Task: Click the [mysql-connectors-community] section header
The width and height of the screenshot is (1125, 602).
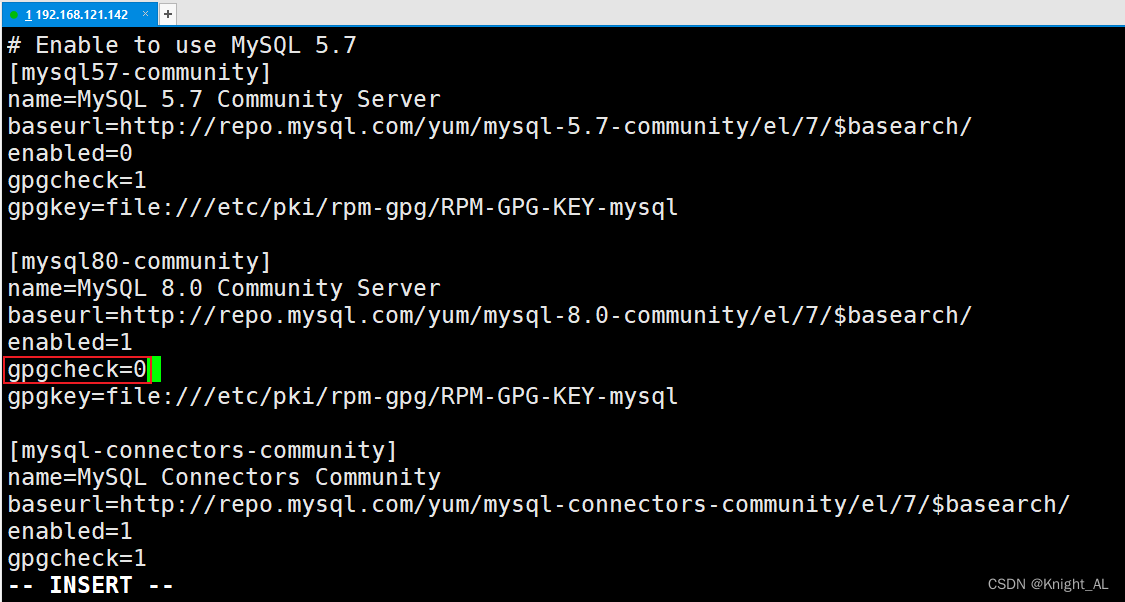Action: pyautogui.click(x=200, y=450)
